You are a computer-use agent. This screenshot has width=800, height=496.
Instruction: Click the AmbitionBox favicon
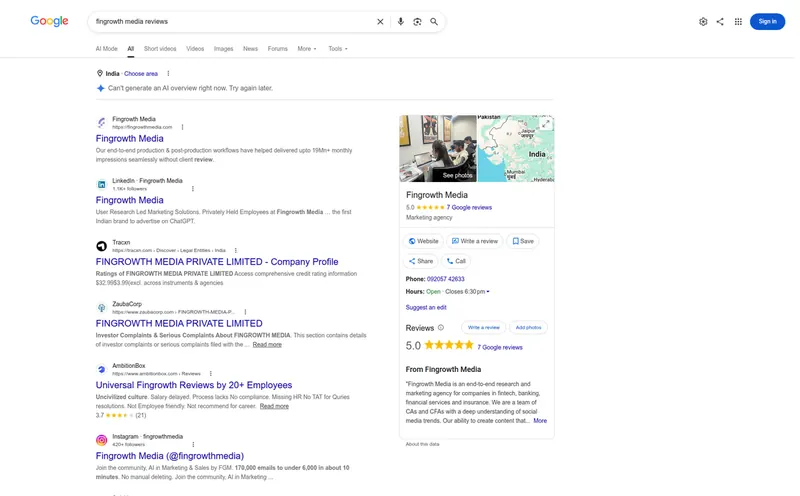point(102,369)
